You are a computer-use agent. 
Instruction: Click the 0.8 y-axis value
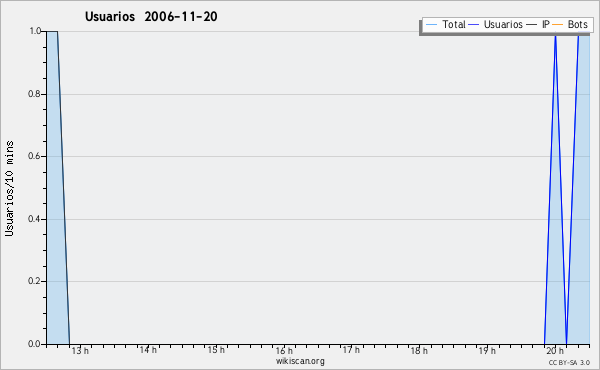click(34, 94)
